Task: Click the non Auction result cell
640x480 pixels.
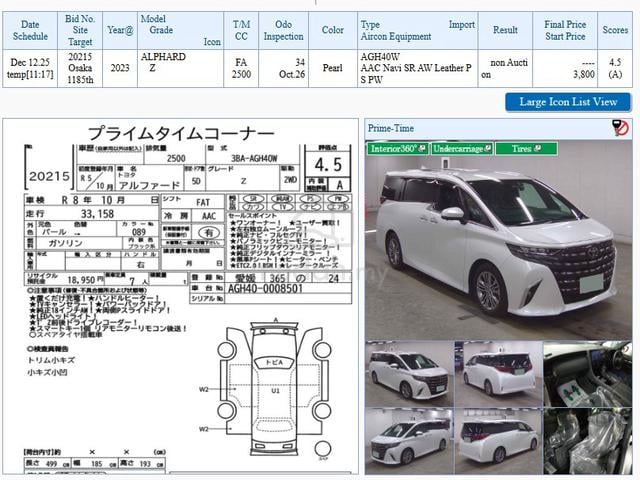Action: (x=505, y=69)
